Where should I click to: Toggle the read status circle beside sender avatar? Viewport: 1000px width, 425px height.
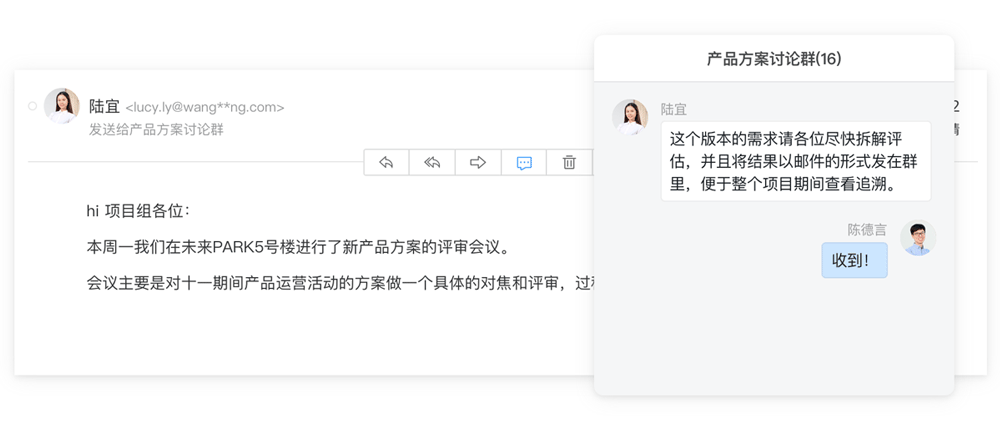(x=32, y=106)
